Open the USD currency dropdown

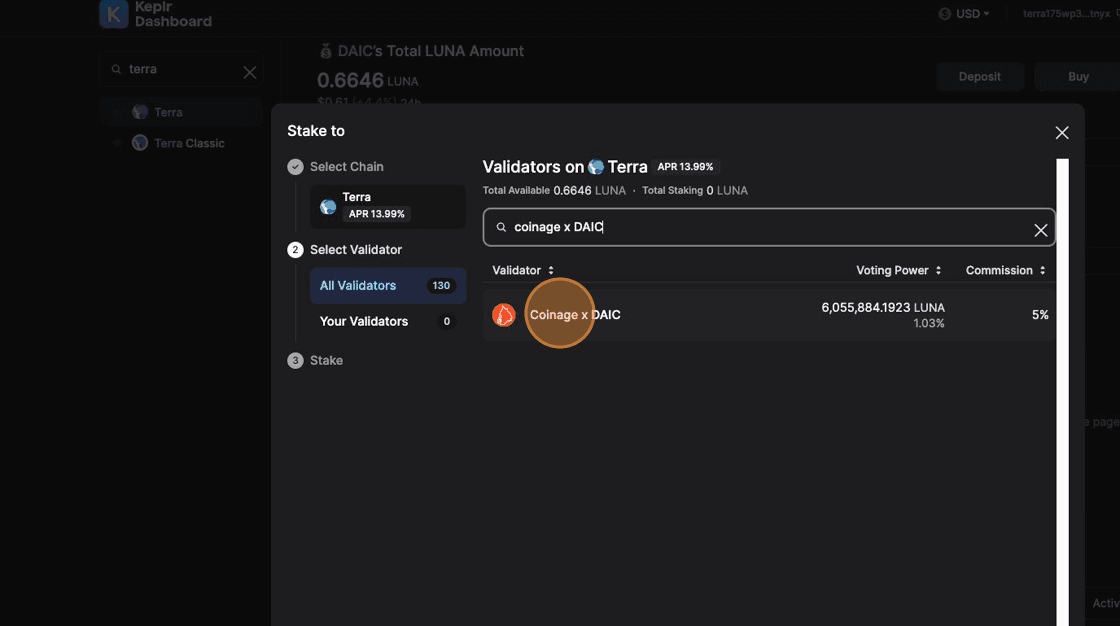click(x=964, y=14)
